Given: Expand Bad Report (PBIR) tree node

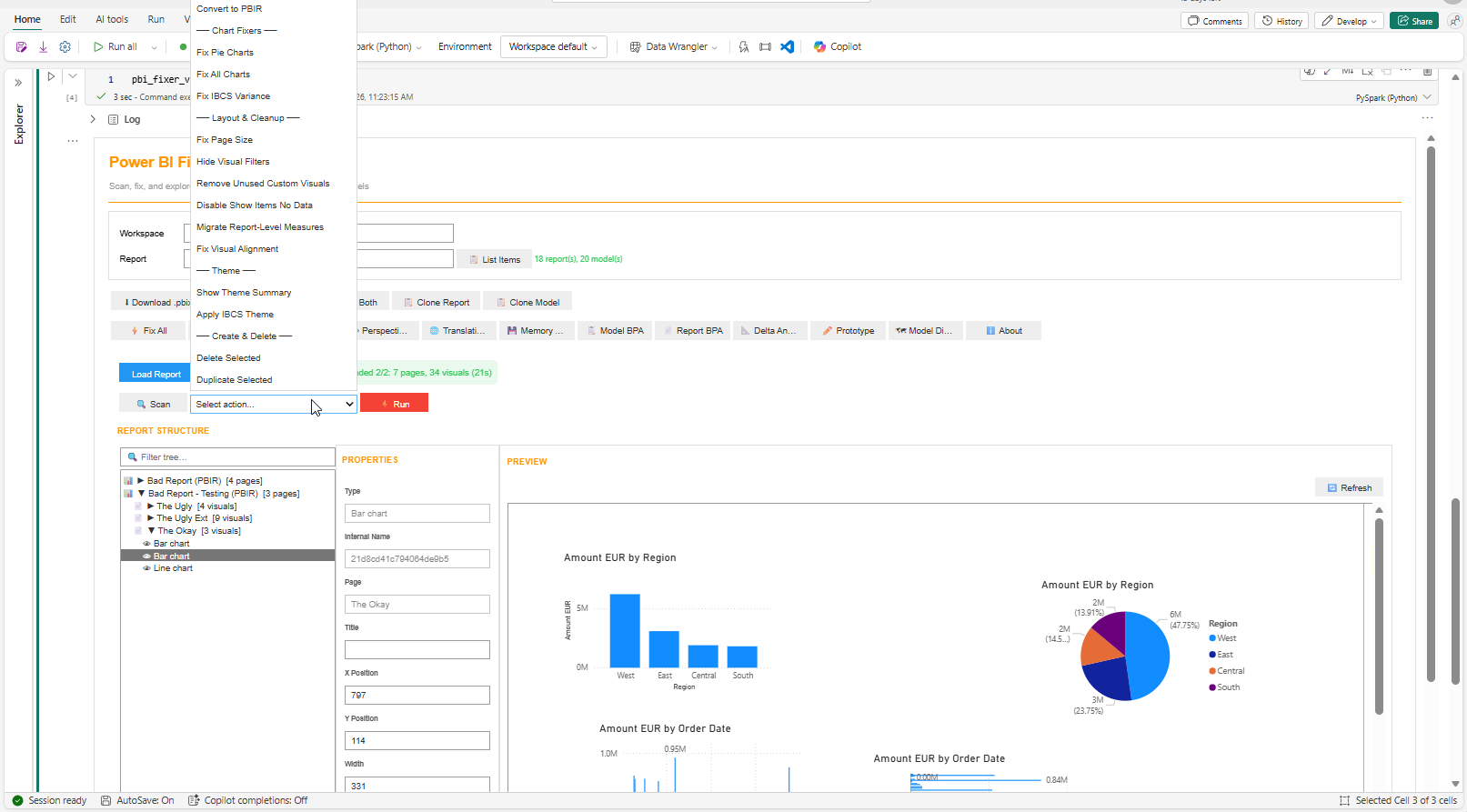Looking at the screenshot, I should [x=141, y=481].
